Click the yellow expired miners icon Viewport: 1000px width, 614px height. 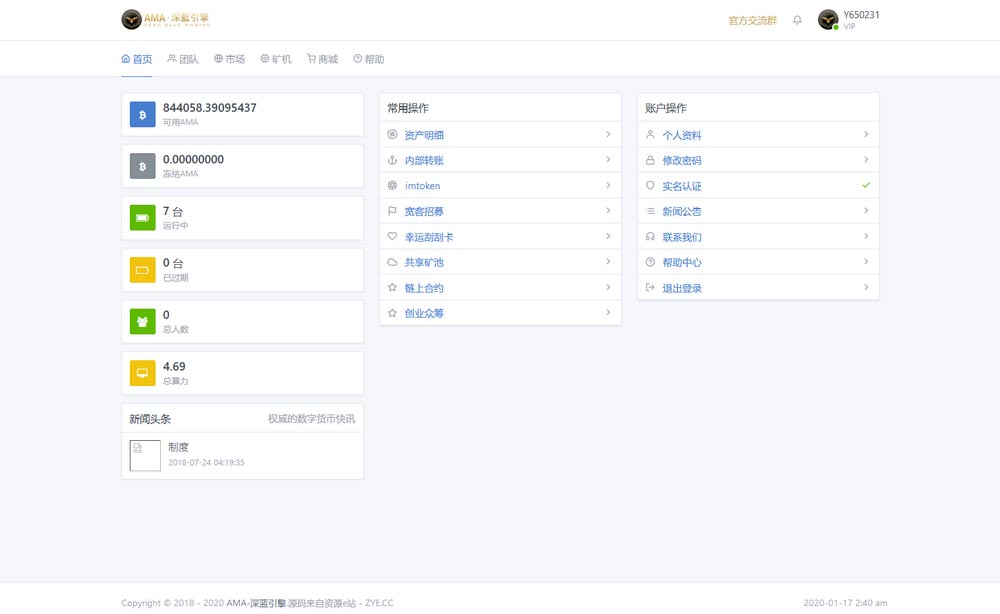click(x=142, y=270)
